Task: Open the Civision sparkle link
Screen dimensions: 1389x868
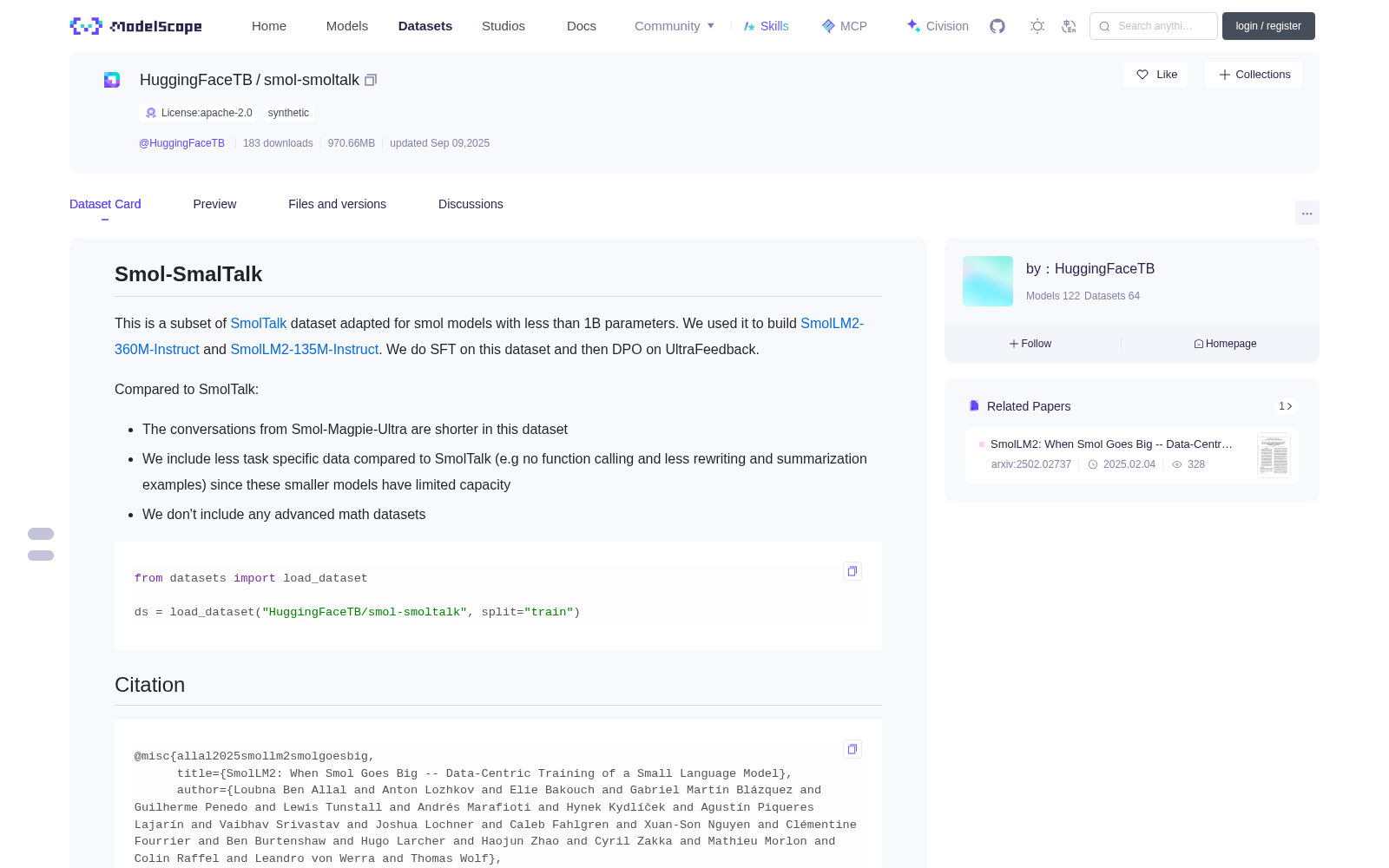Action: coord(938,26)
